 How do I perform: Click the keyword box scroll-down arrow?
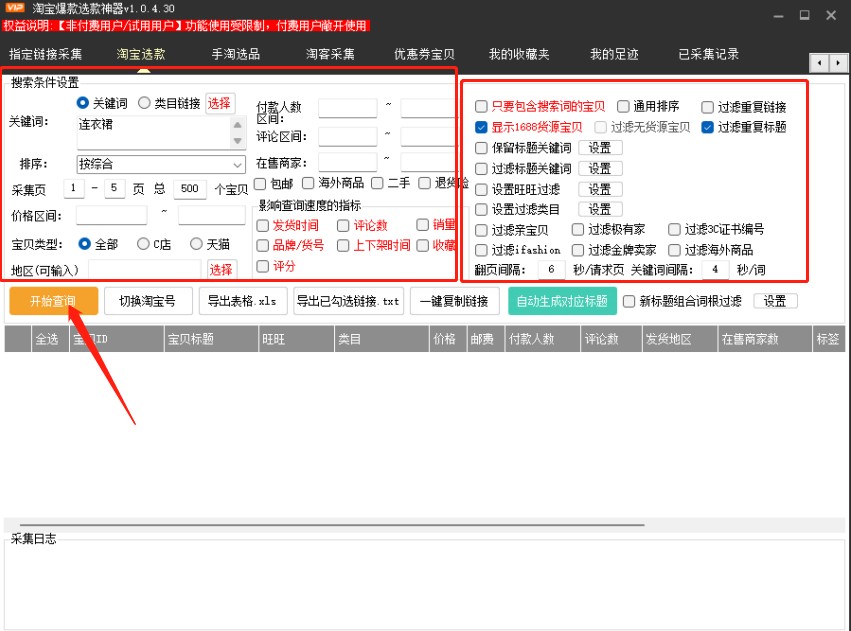(x=237, y=141)
